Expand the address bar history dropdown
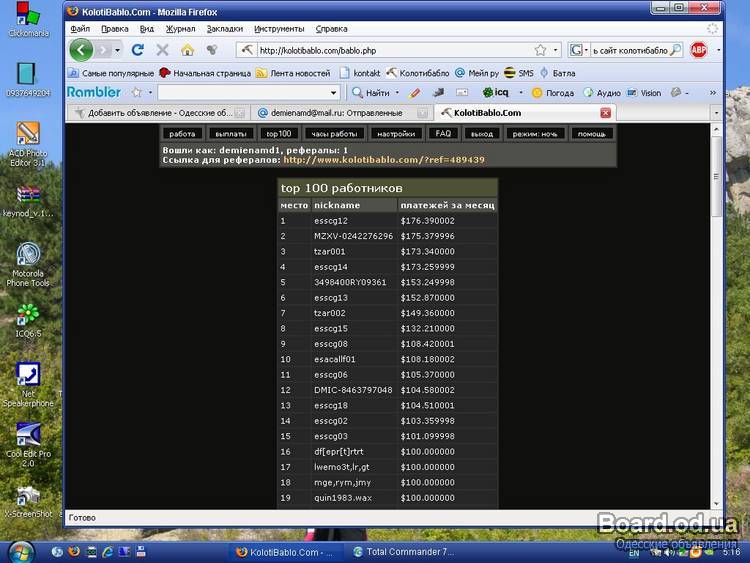The width and height of the screenshot is (750, 563). (555, 49)
